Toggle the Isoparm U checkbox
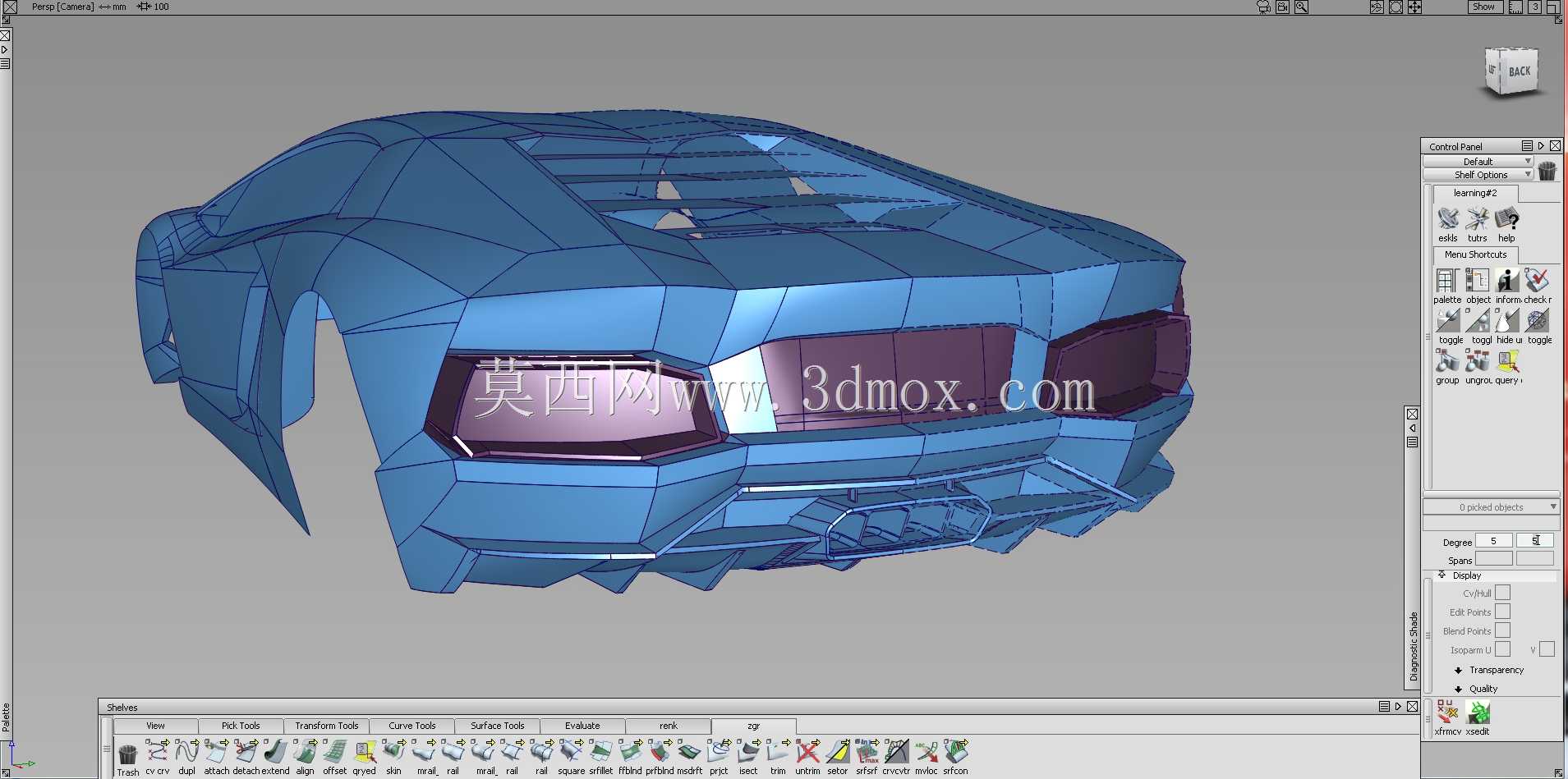The image size is (1568, 779). tap(1502, 649)
